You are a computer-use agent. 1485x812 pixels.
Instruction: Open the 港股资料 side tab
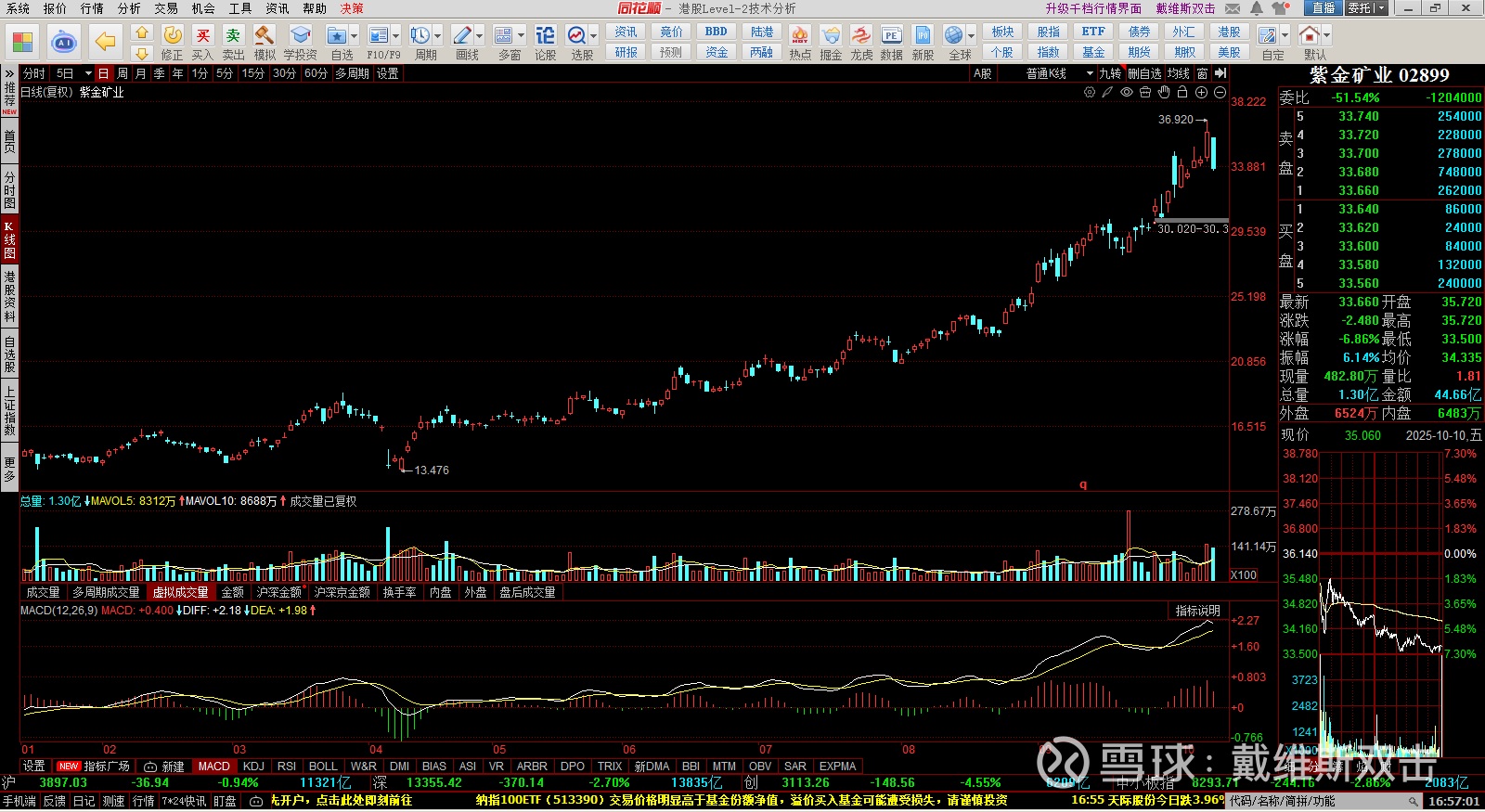9,296
